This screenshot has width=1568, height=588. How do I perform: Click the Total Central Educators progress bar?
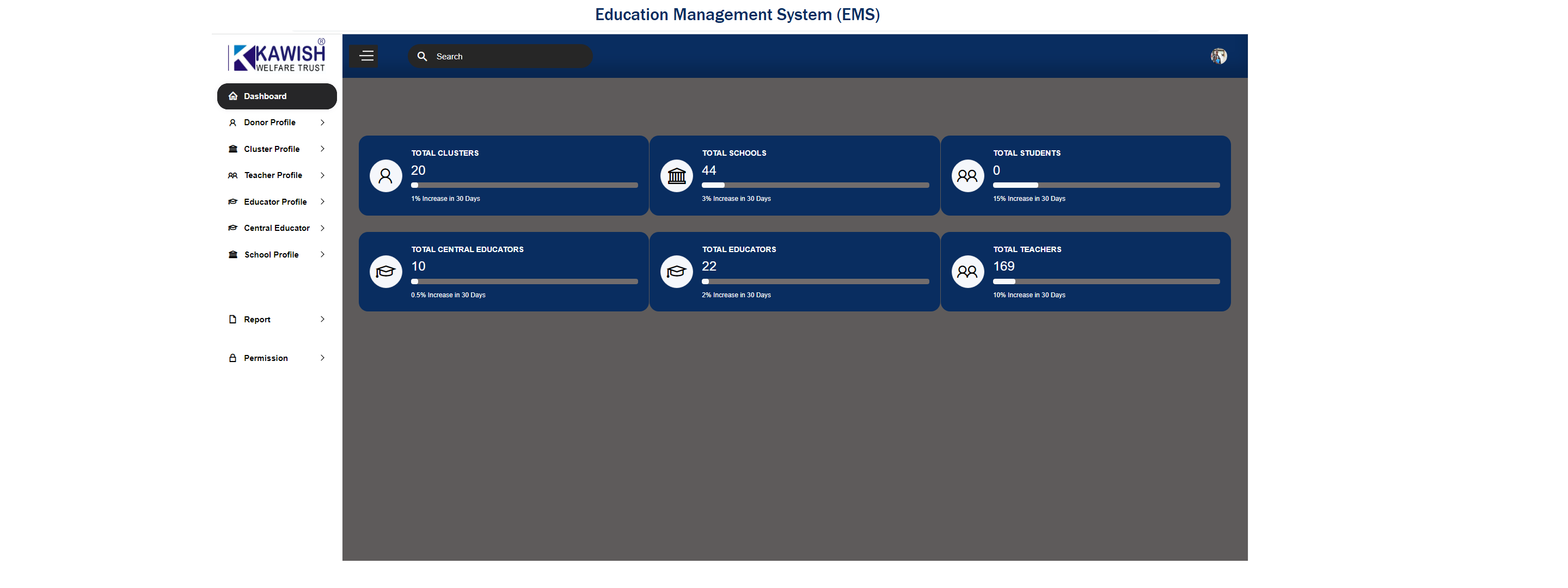tap(524, 281)
